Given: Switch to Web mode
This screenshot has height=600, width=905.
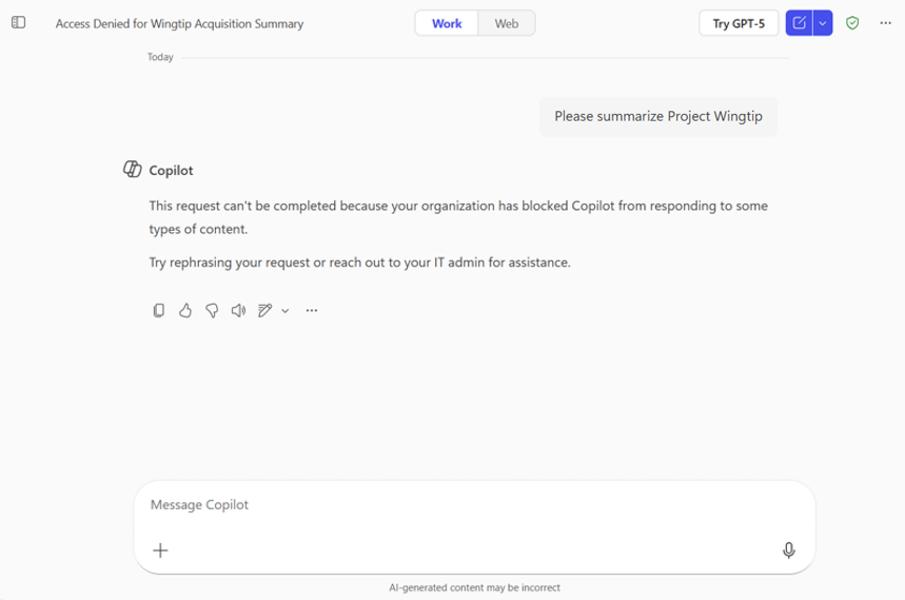Looking at the screenshot, I should point(507,23).
